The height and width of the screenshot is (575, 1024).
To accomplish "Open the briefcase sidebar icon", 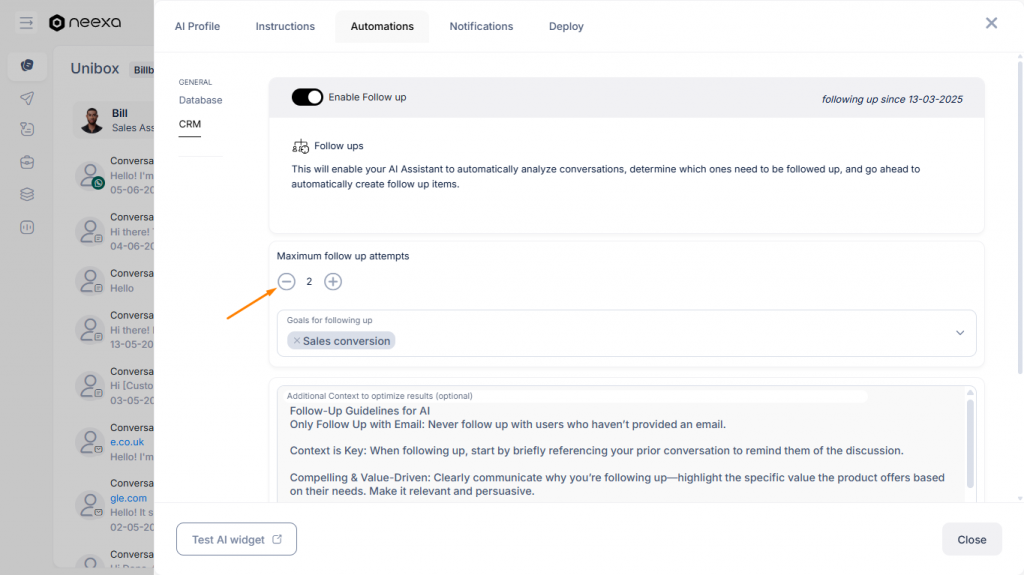I will pos(27,162).
